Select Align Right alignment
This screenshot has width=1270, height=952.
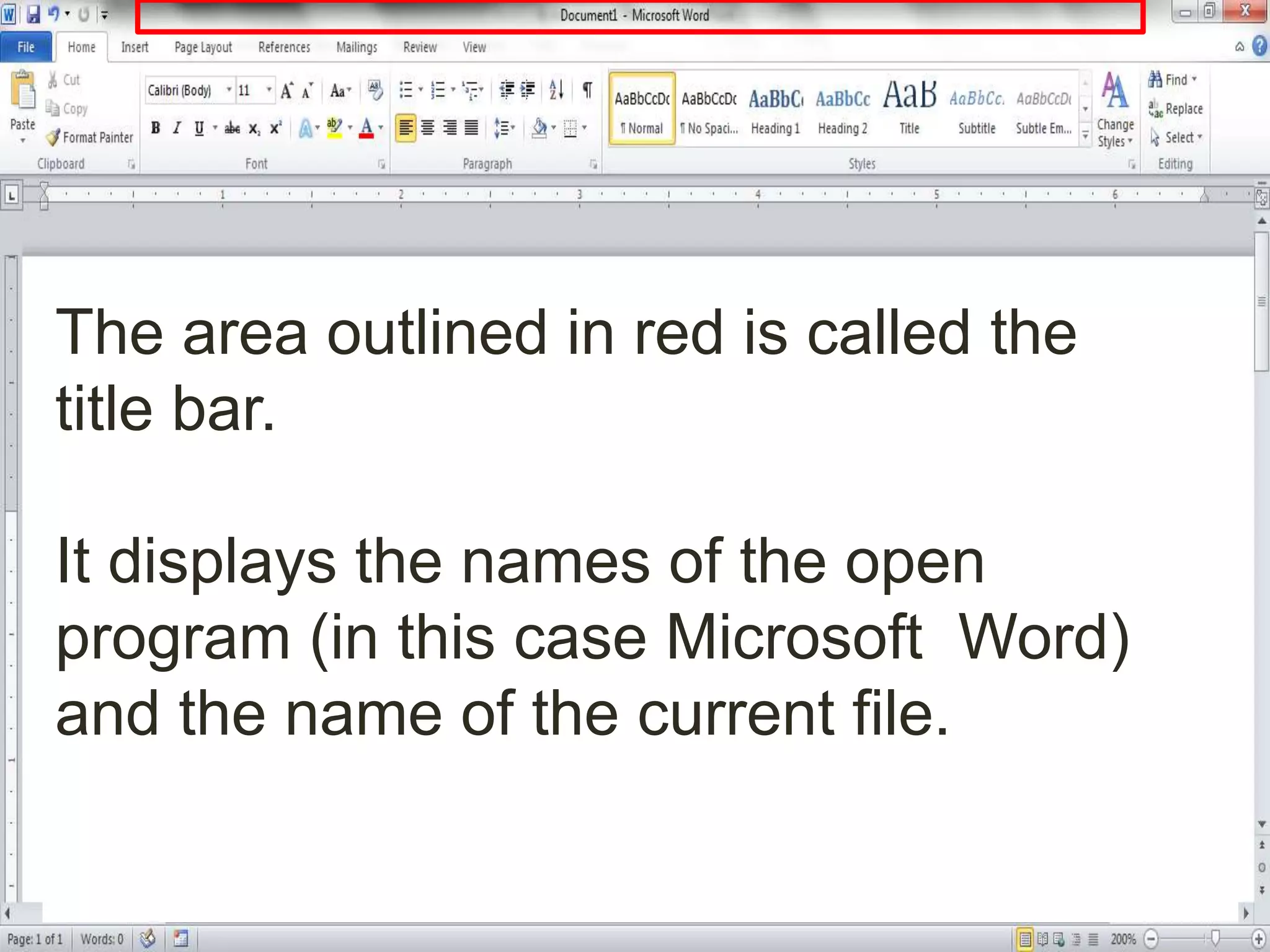pos(450,128)
